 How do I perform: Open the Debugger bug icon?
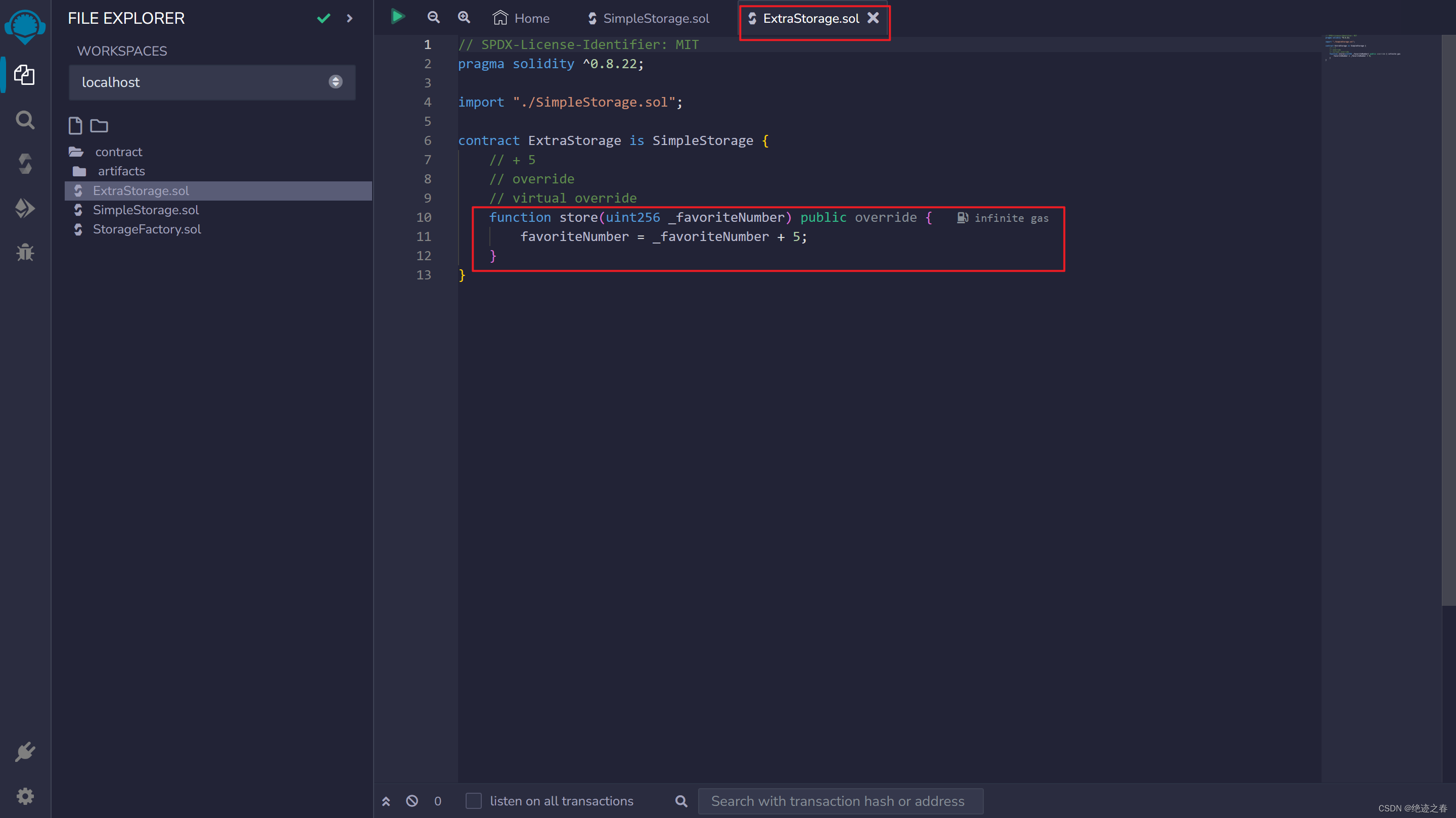(x=25, y=252)
